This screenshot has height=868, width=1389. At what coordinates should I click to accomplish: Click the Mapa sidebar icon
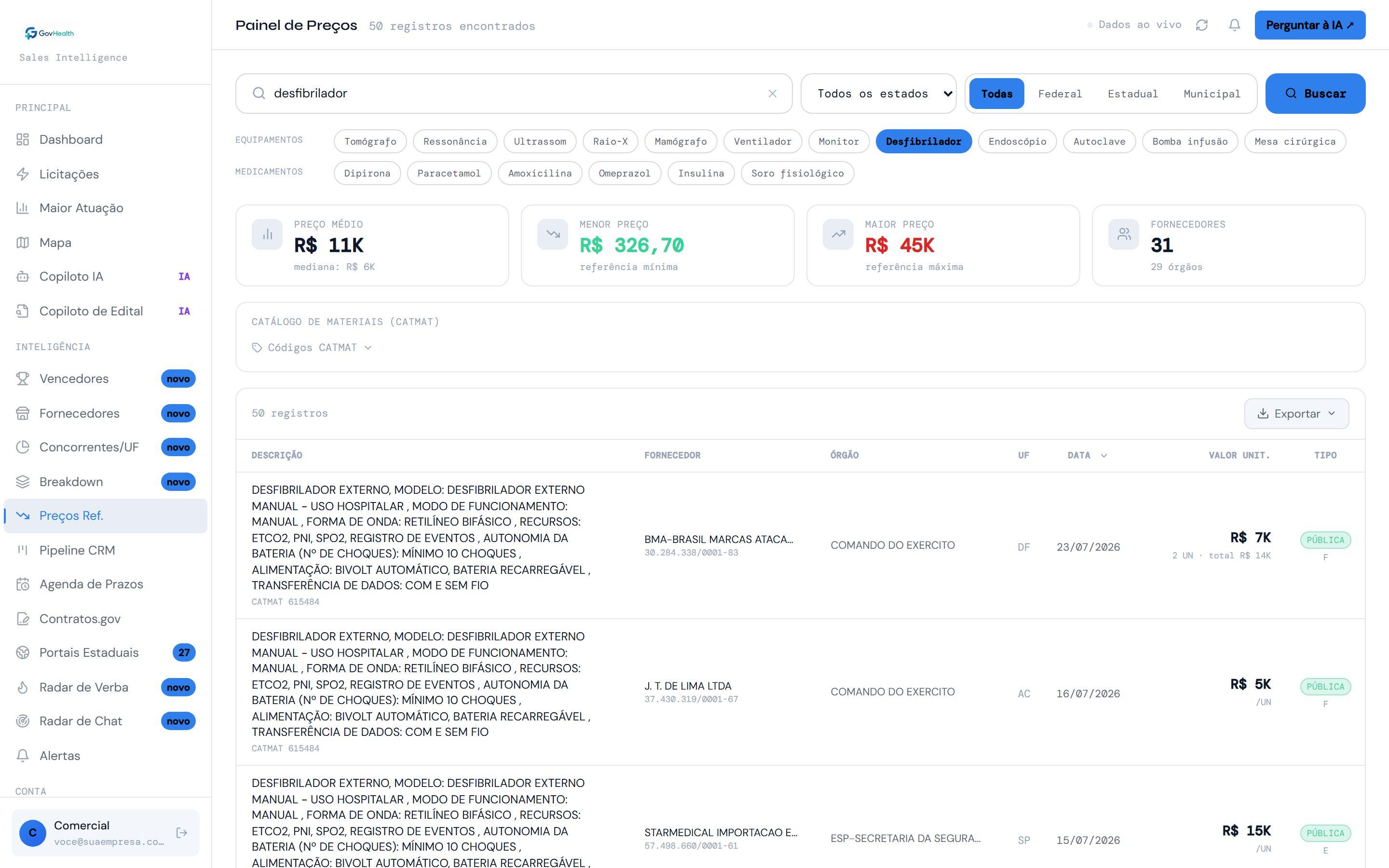(x=22, y=242)
